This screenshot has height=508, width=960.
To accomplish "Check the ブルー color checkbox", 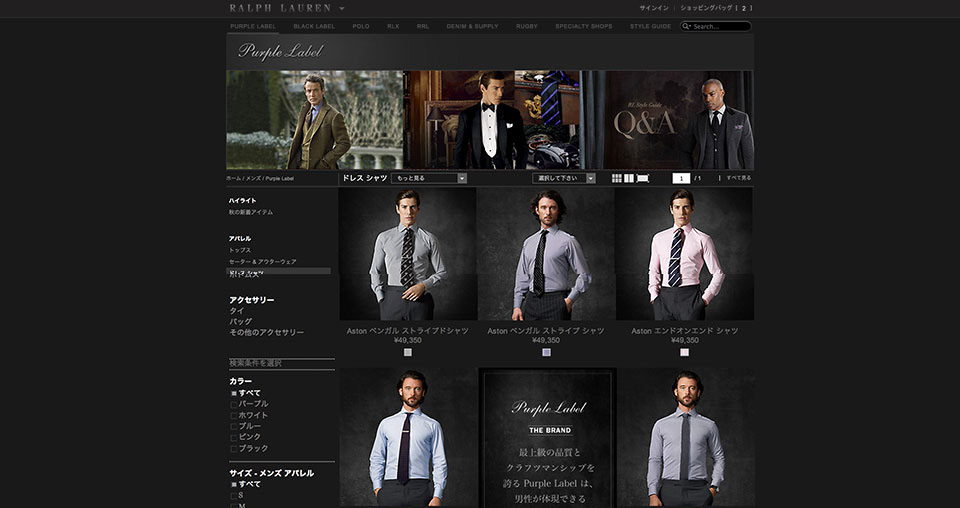I will pyautogui.click(x=234, y=427).
